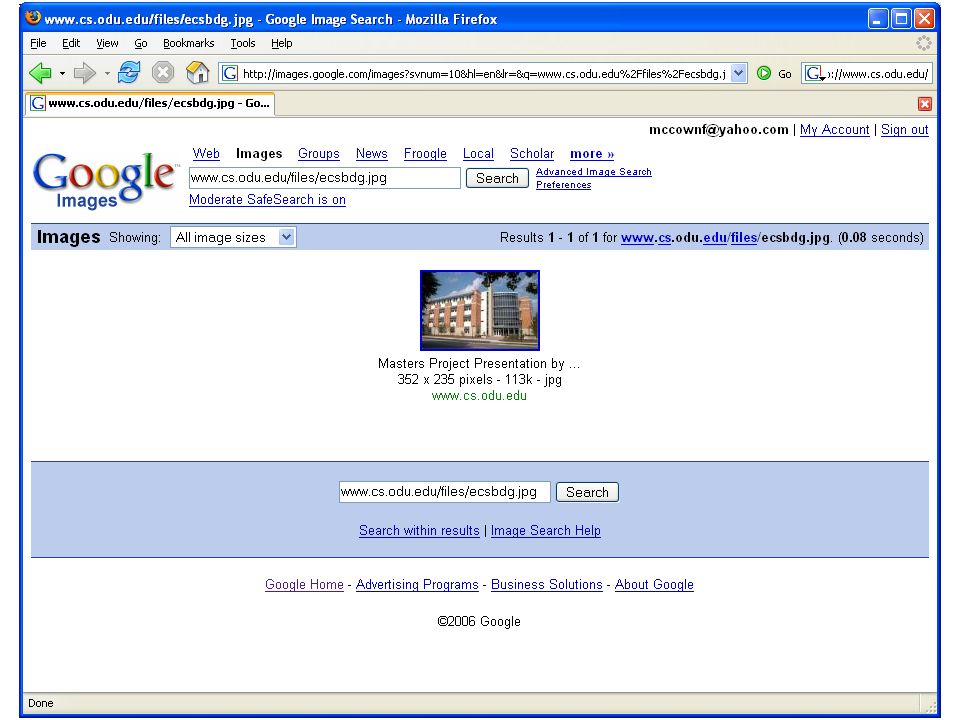Go to the Home page icon
This screenshot has height=720, width=960.
(x=197, y=73)
